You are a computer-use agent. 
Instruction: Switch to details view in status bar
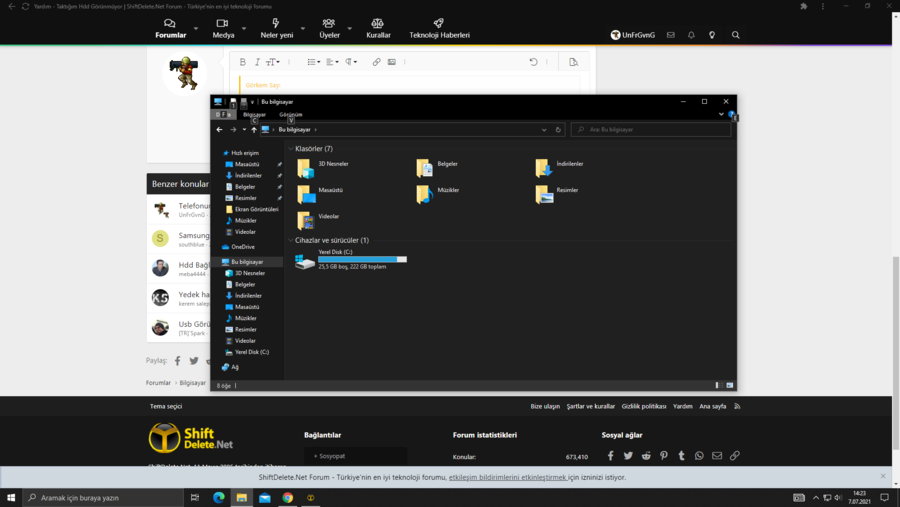(718, 385)
